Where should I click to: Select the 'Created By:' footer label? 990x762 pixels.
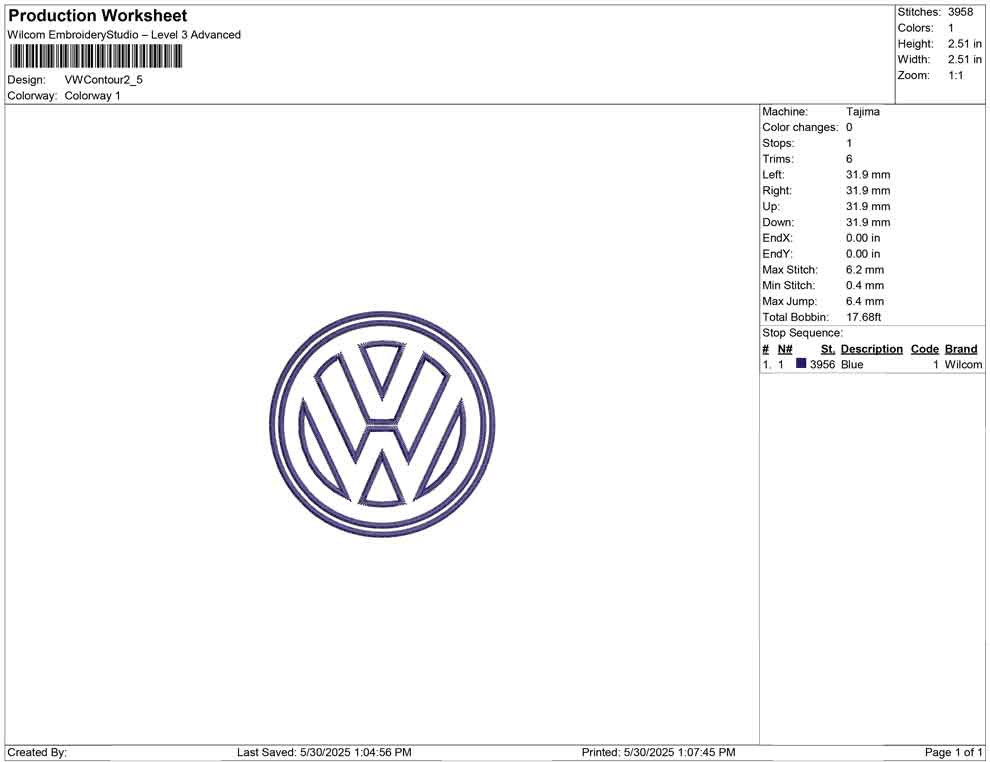tap(37, 752)
